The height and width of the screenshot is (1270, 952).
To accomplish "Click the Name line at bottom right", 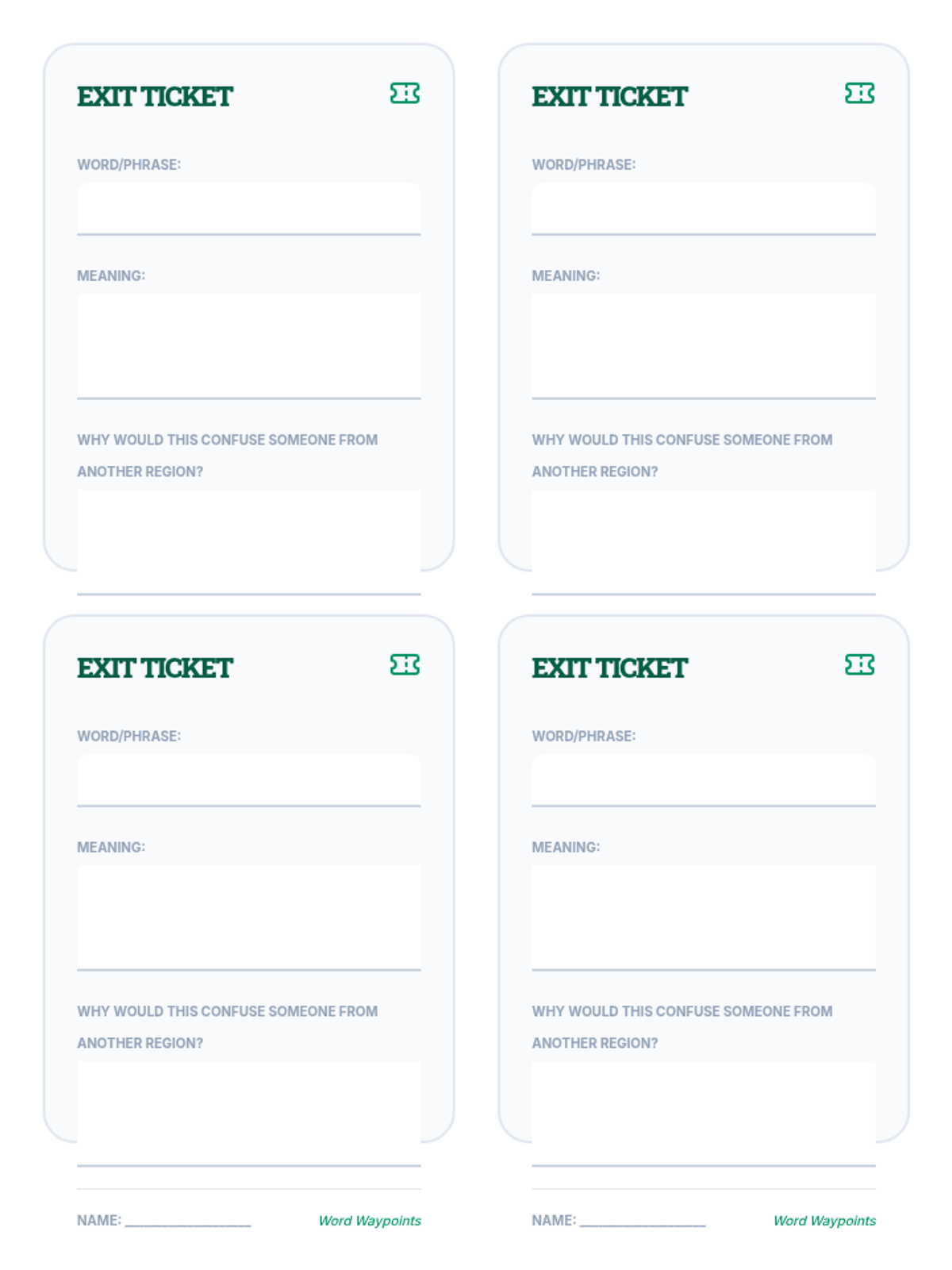I will pos(643,1222).
